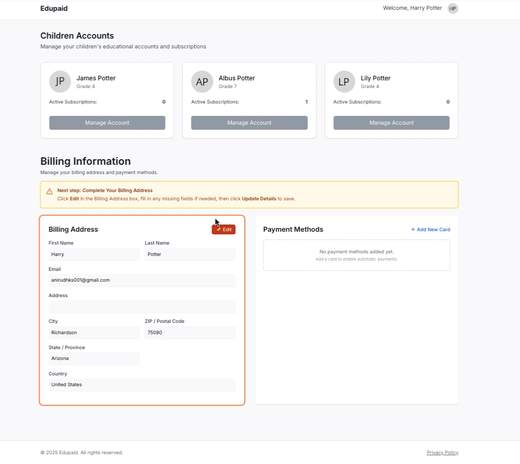Click the warning triangle icon in billing notice
The width and height of the screenshot is (520, 464).
[x=49, y=191]
